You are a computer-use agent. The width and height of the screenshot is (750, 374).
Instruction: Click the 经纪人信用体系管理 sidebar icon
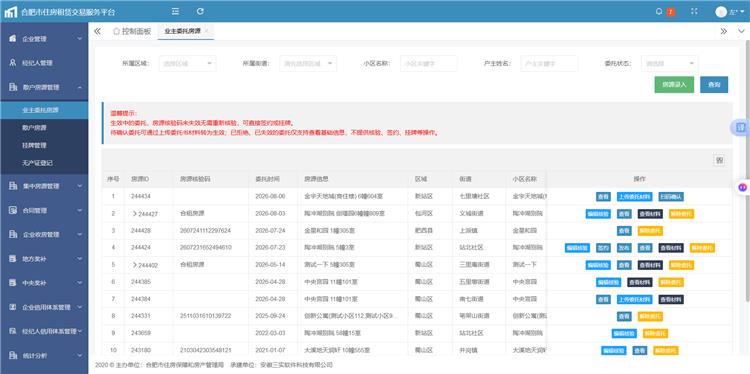[x=13, y=331]
